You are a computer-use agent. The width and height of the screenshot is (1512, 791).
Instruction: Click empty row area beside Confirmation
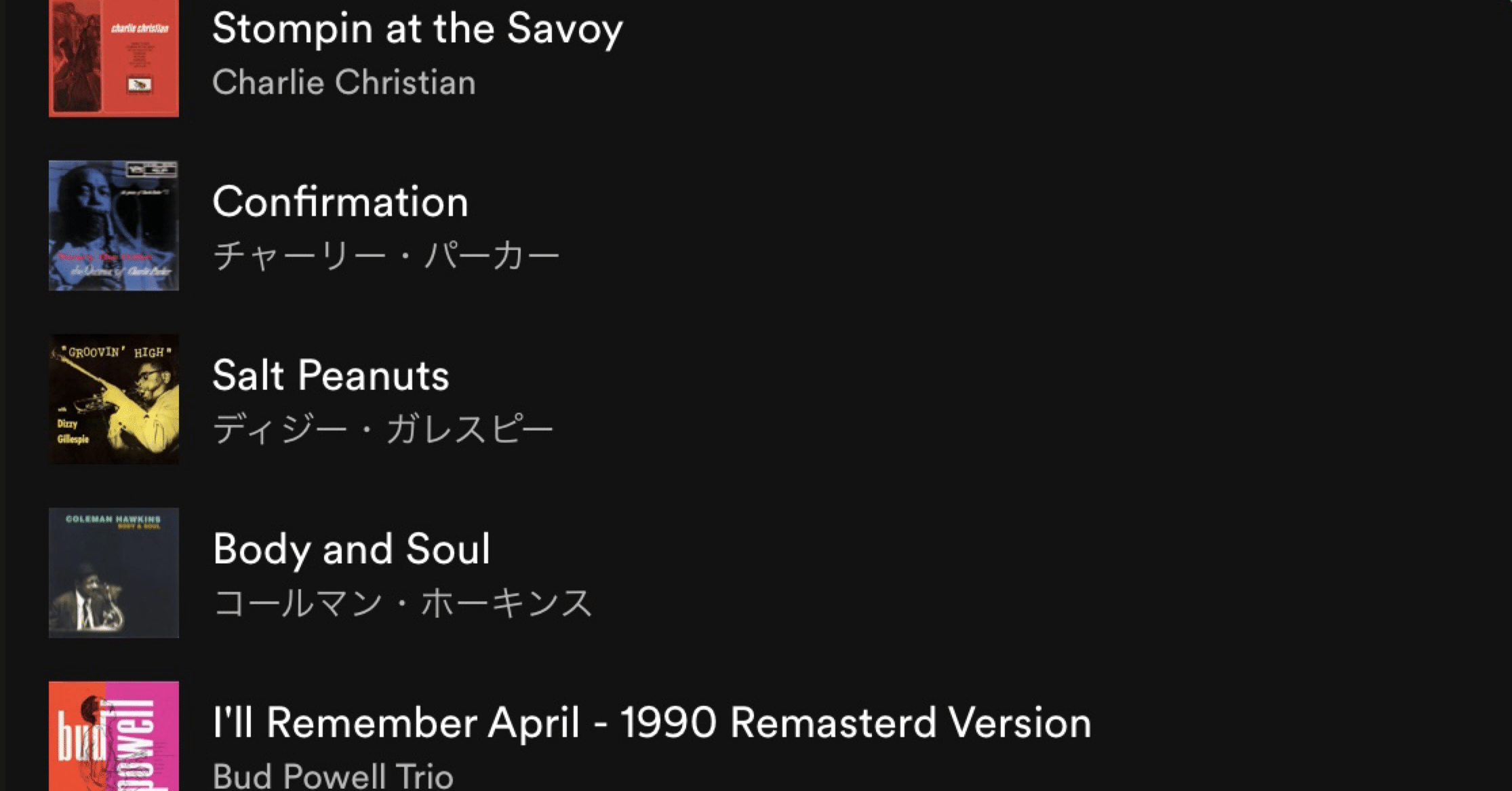point(1017,226)
